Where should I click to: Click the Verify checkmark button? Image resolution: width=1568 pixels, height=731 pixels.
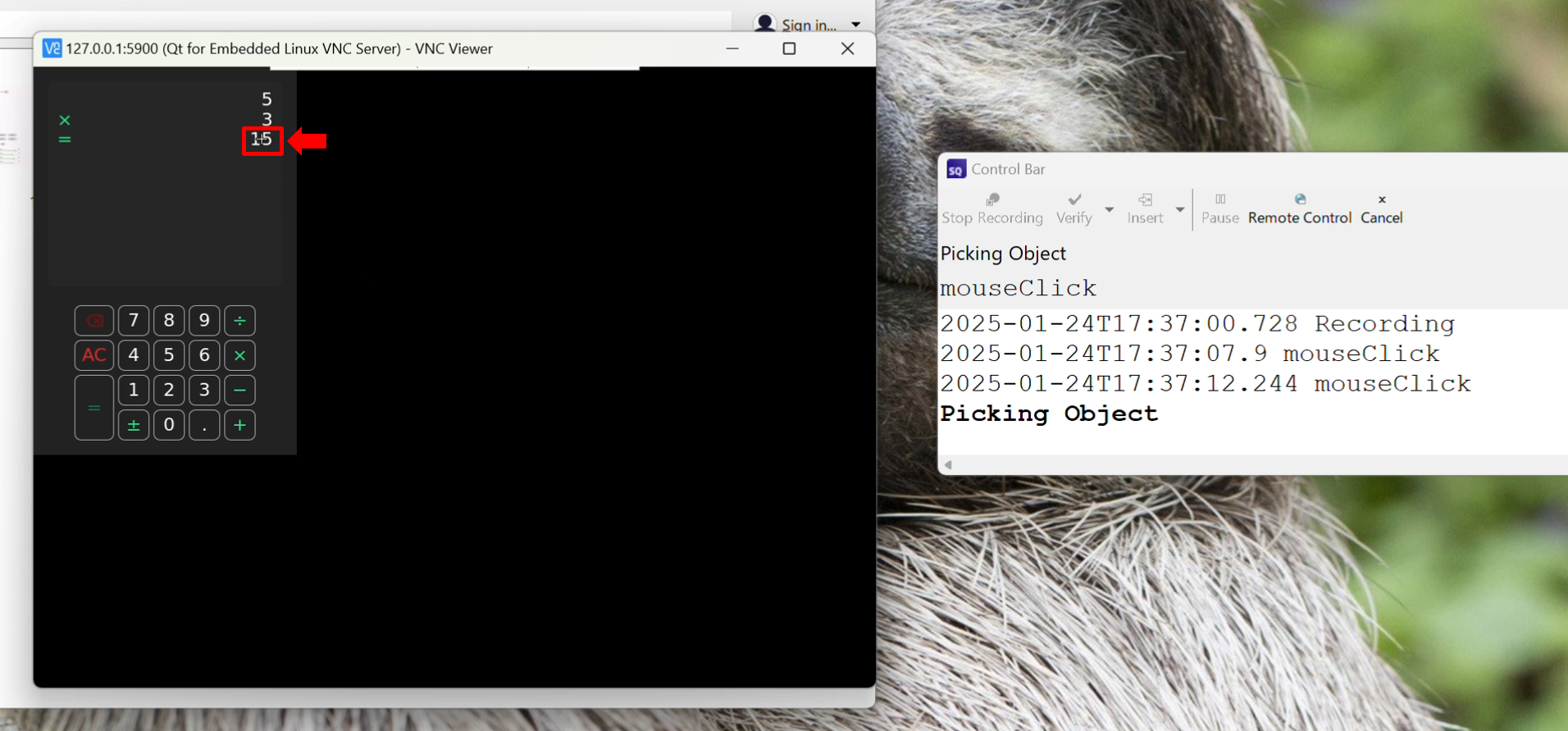[x=1073, y=208]
